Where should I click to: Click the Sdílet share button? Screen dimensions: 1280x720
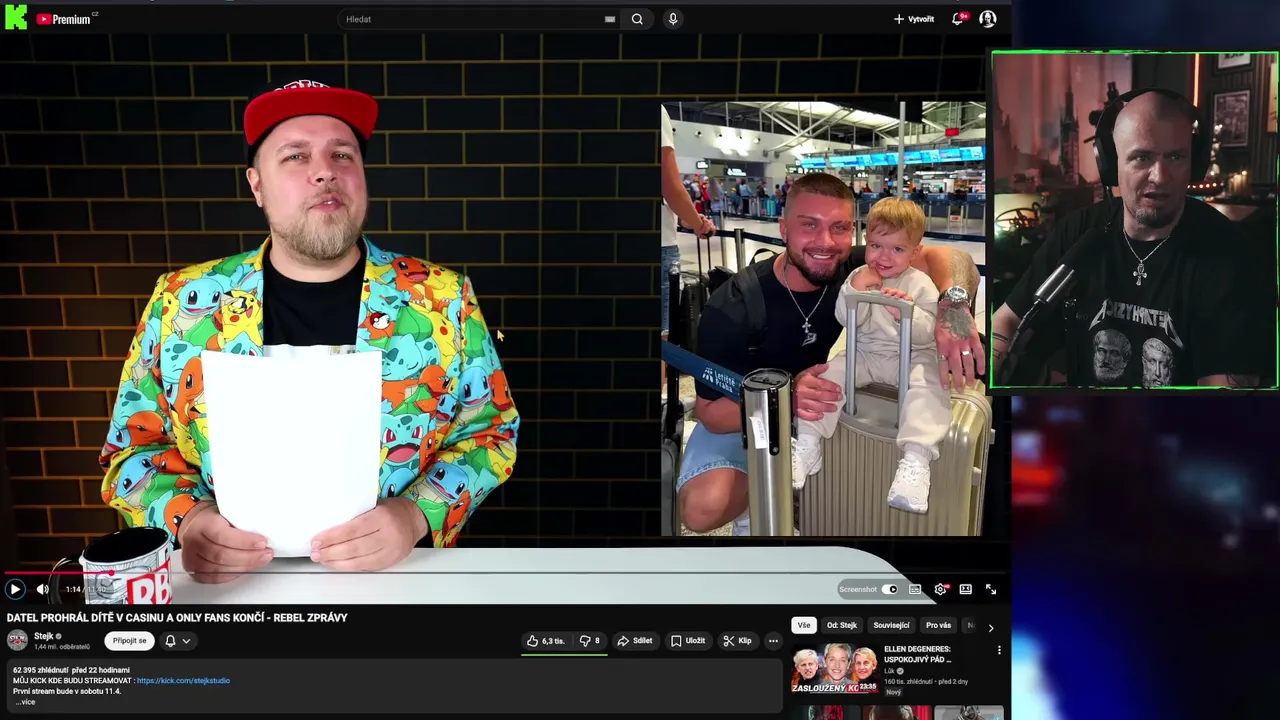pyautogui.click(x=635, y=641)
